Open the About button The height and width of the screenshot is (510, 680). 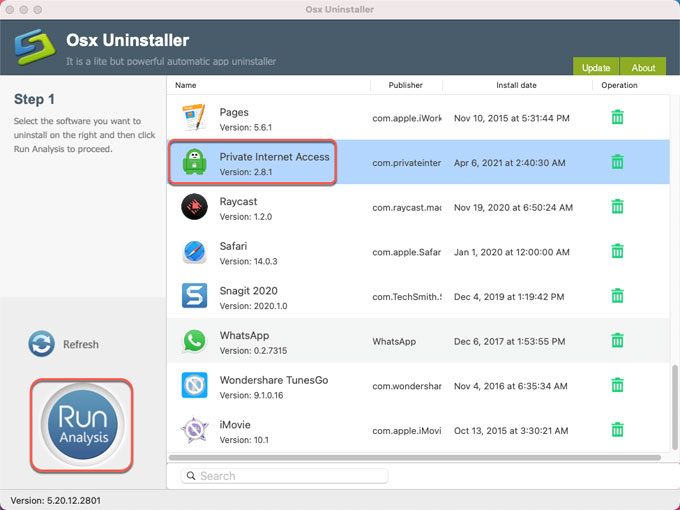(643, 66)
